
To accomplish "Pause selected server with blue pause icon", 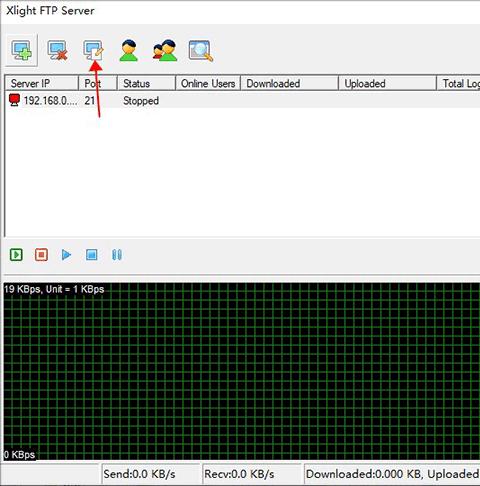I will [117, 255].
